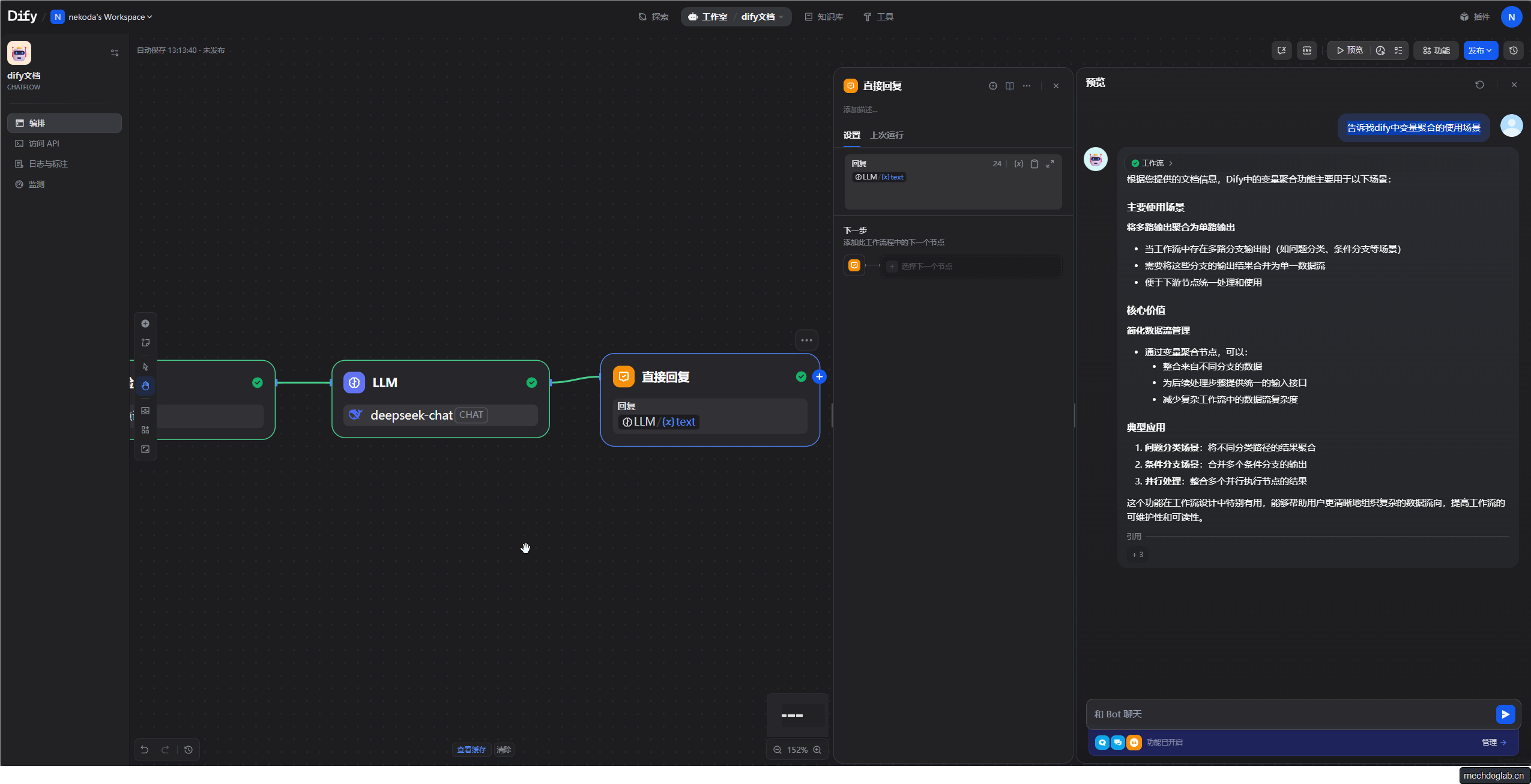Toggle the sidebar collapse icon
The height and width of the screenshot is (784, 1531).
pyautogui.click(x=115, y=53)
